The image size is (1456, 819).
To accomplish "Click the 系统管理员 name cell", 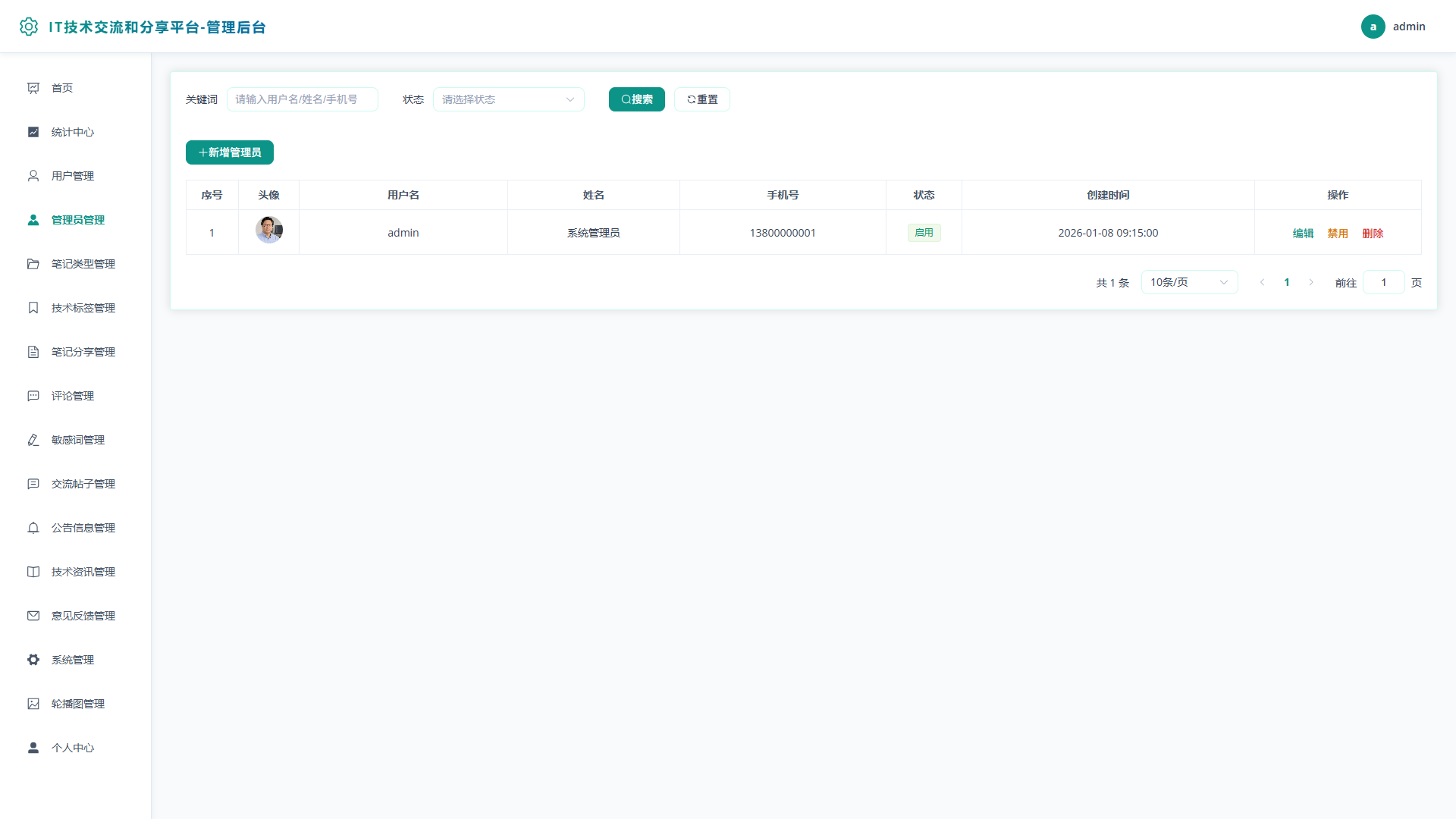I will tap(594, 233).
